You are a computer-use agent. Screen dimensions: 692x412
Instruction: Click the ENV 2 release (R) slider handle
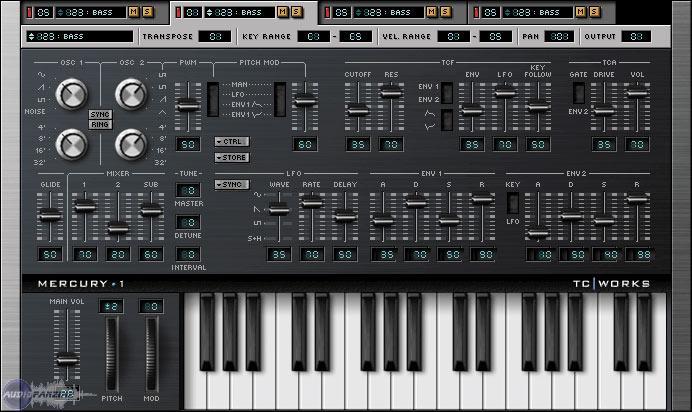click(x=637, y=199)
